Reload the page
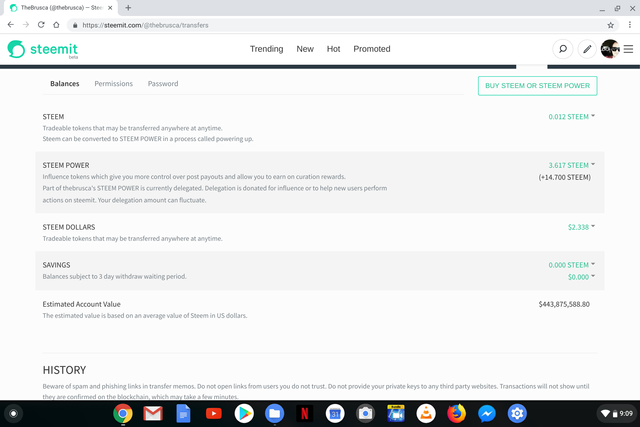Screen dimensions: 640x427 coord(41,25)
